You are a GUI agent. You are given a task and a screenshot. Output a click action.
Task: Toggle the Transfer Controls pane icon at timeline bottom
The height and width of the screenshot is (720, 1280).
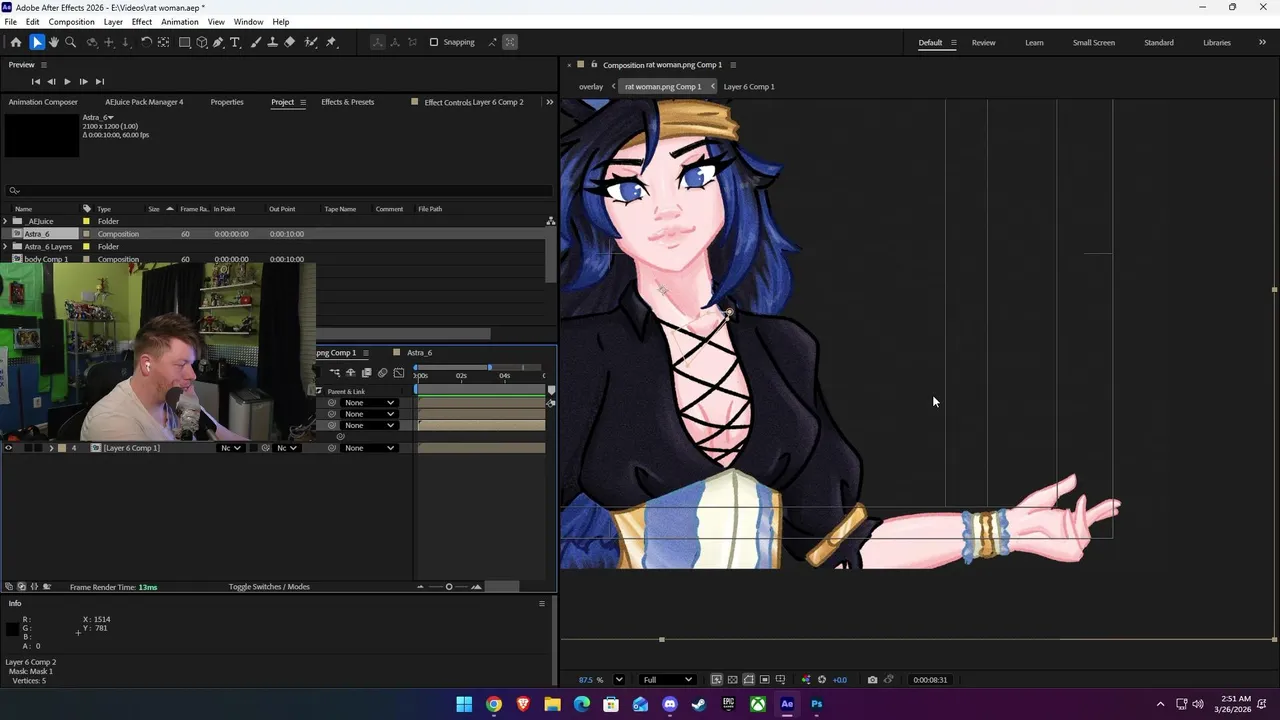click(21, 587)
